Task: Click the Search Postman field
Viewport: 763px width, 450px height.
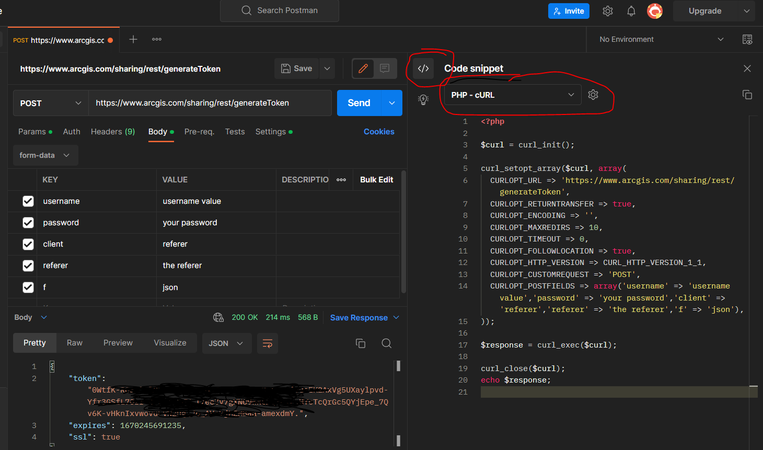Action: [x=279, y=11]
